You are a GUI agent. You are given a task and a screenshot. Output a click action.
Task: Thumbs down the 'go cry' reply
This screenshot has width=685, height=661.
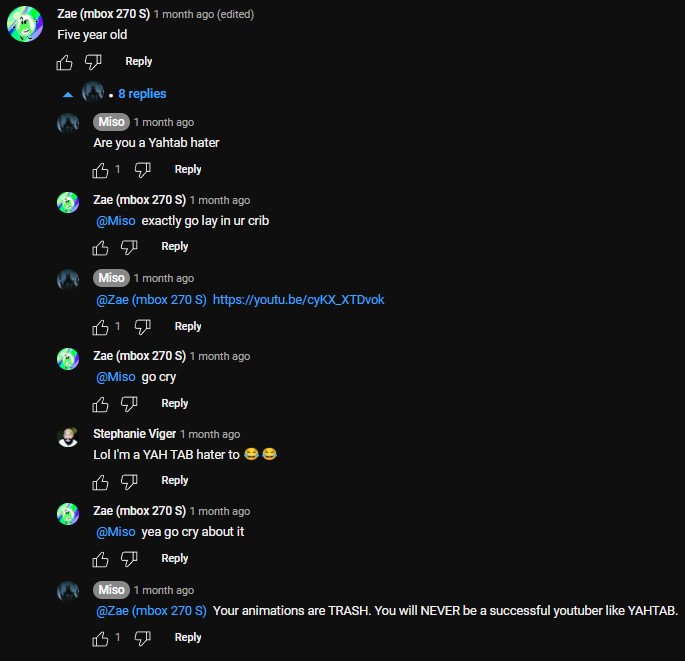click(129, 404)
